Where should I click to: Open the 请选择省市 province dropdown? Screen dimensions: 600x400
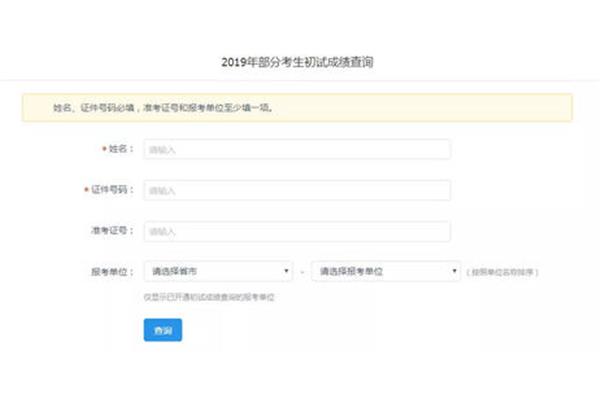tap(218, 271)
